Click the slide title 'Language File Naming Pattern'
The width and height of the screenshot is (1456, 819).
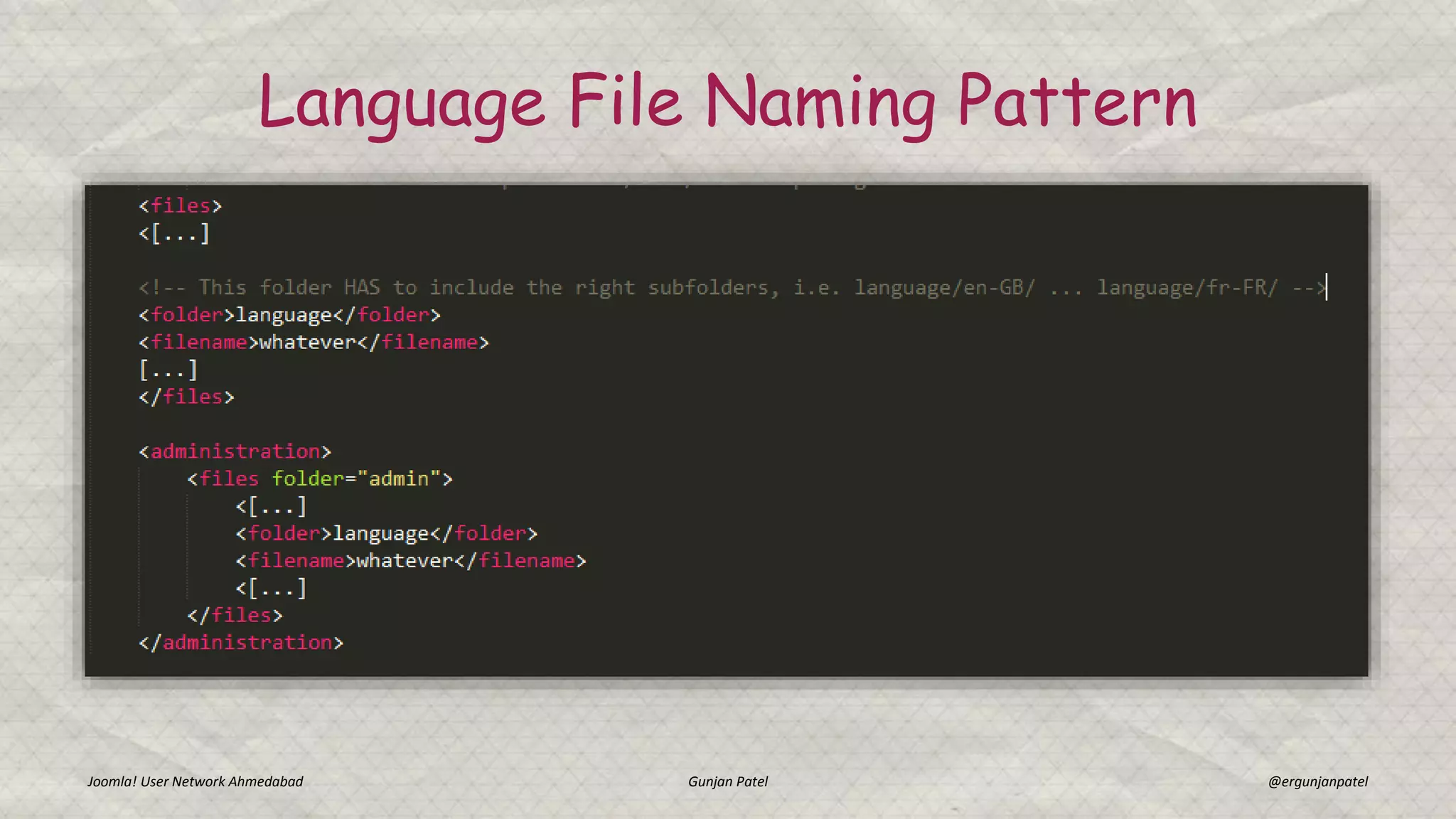point(727,102)
